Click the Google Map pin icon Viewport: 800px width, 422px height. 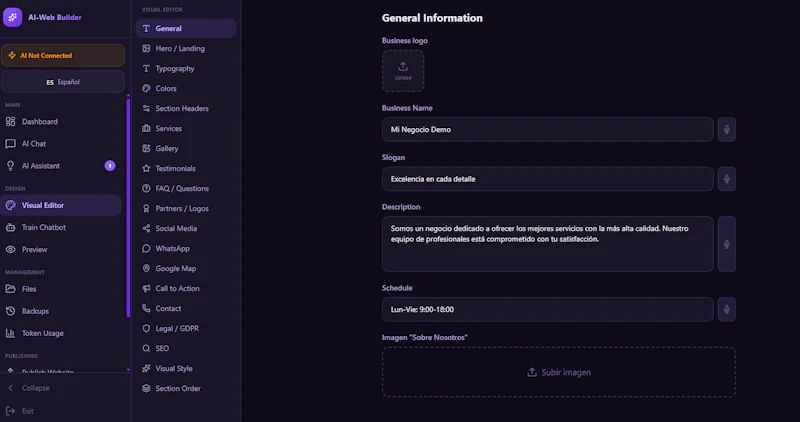tap(146, 268)
